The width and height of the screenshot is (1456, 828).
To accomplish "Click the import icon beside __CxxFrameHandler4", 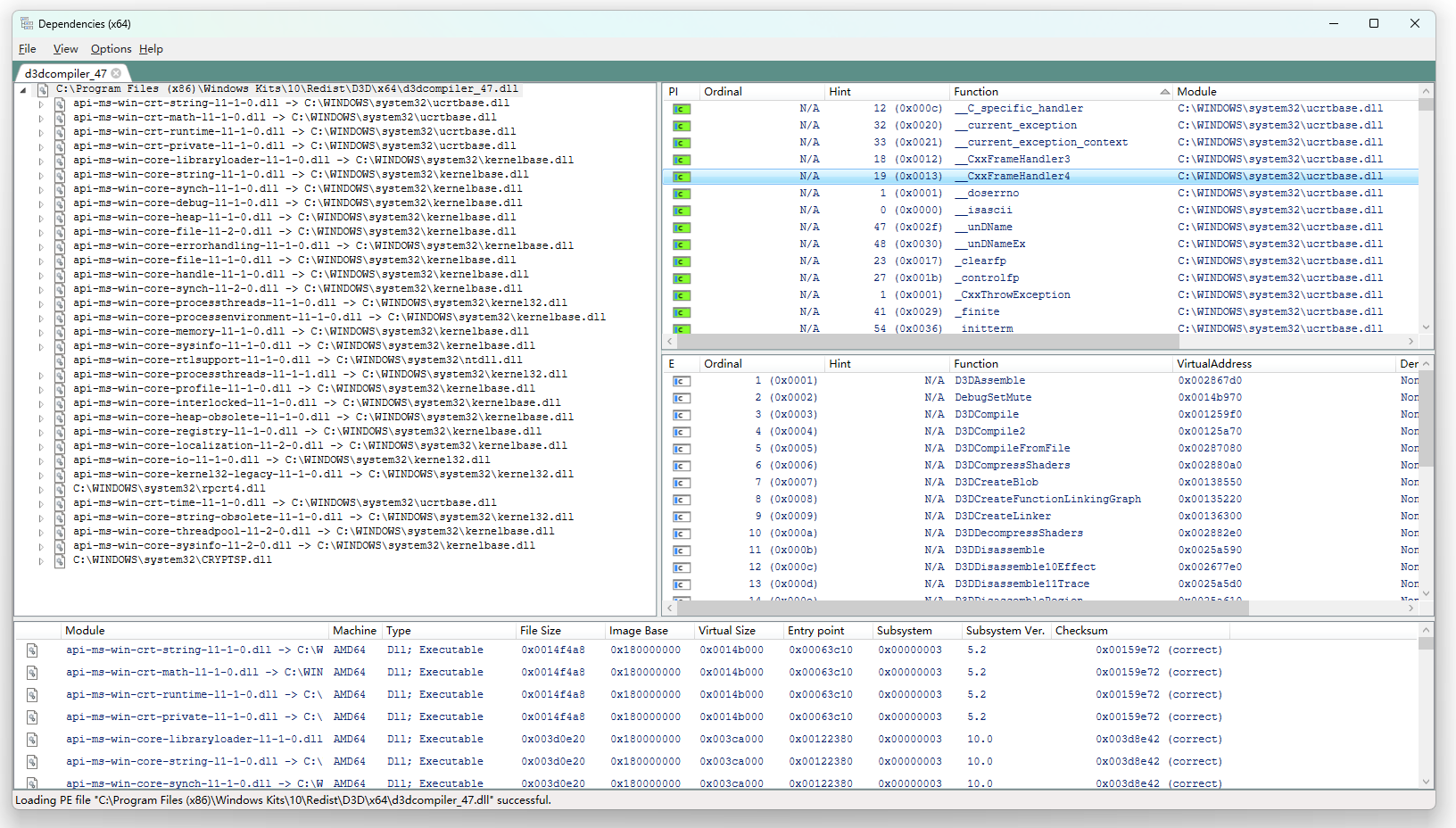I will [682, 177].
